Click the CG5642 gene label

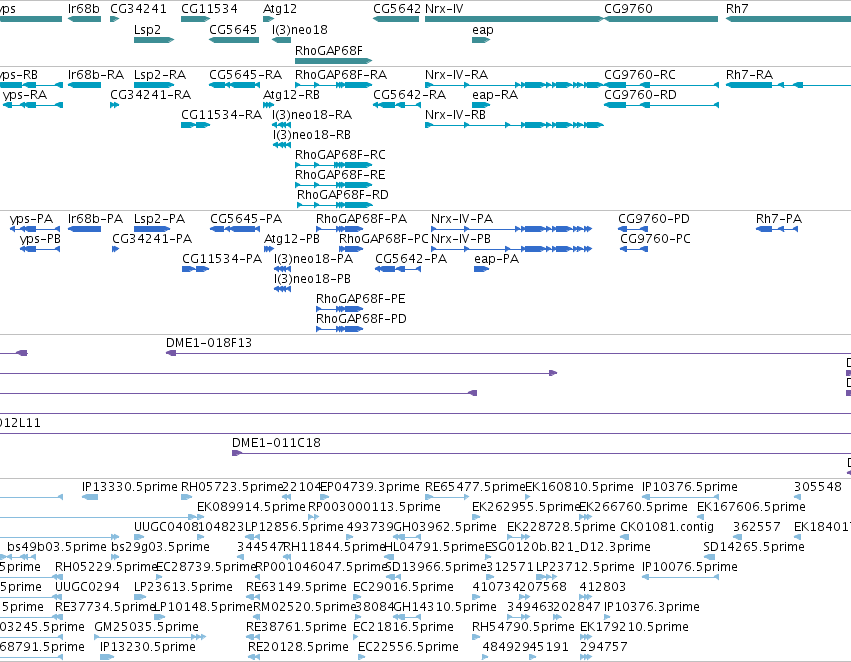[x=397, y=9]
